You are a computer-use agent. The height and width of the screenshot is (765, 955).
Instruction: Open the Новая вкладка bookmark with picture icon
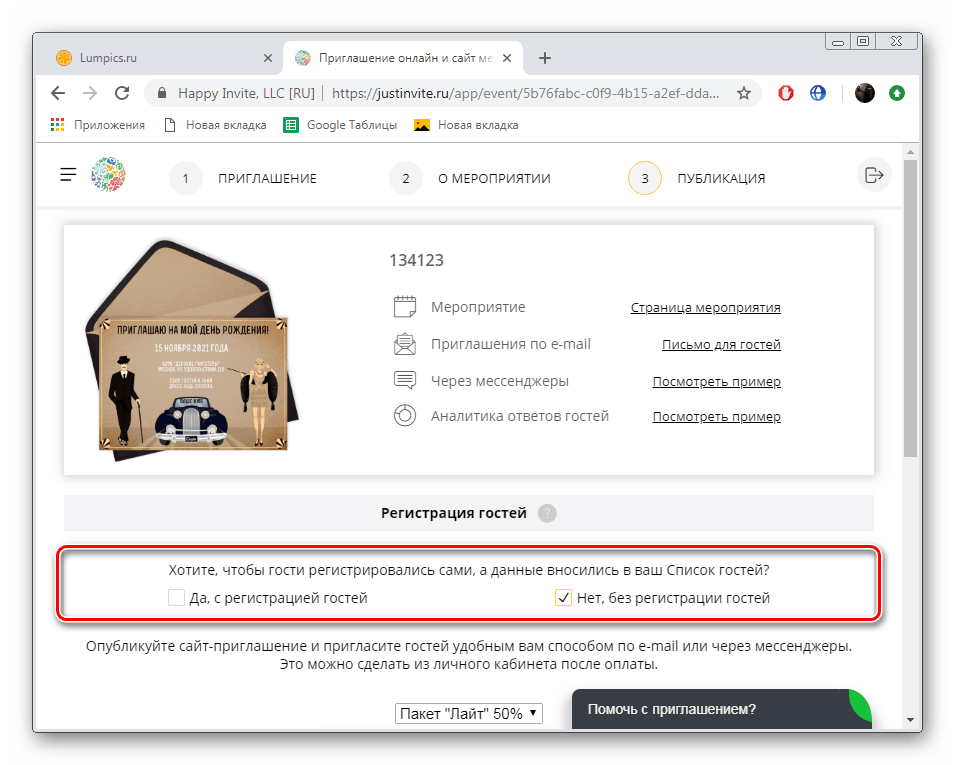click(466, 125)
